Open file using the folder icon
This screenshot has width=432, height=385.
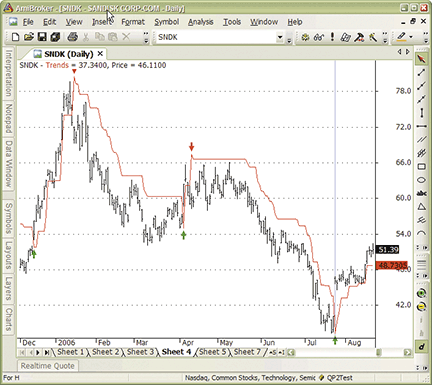(29, 37)
